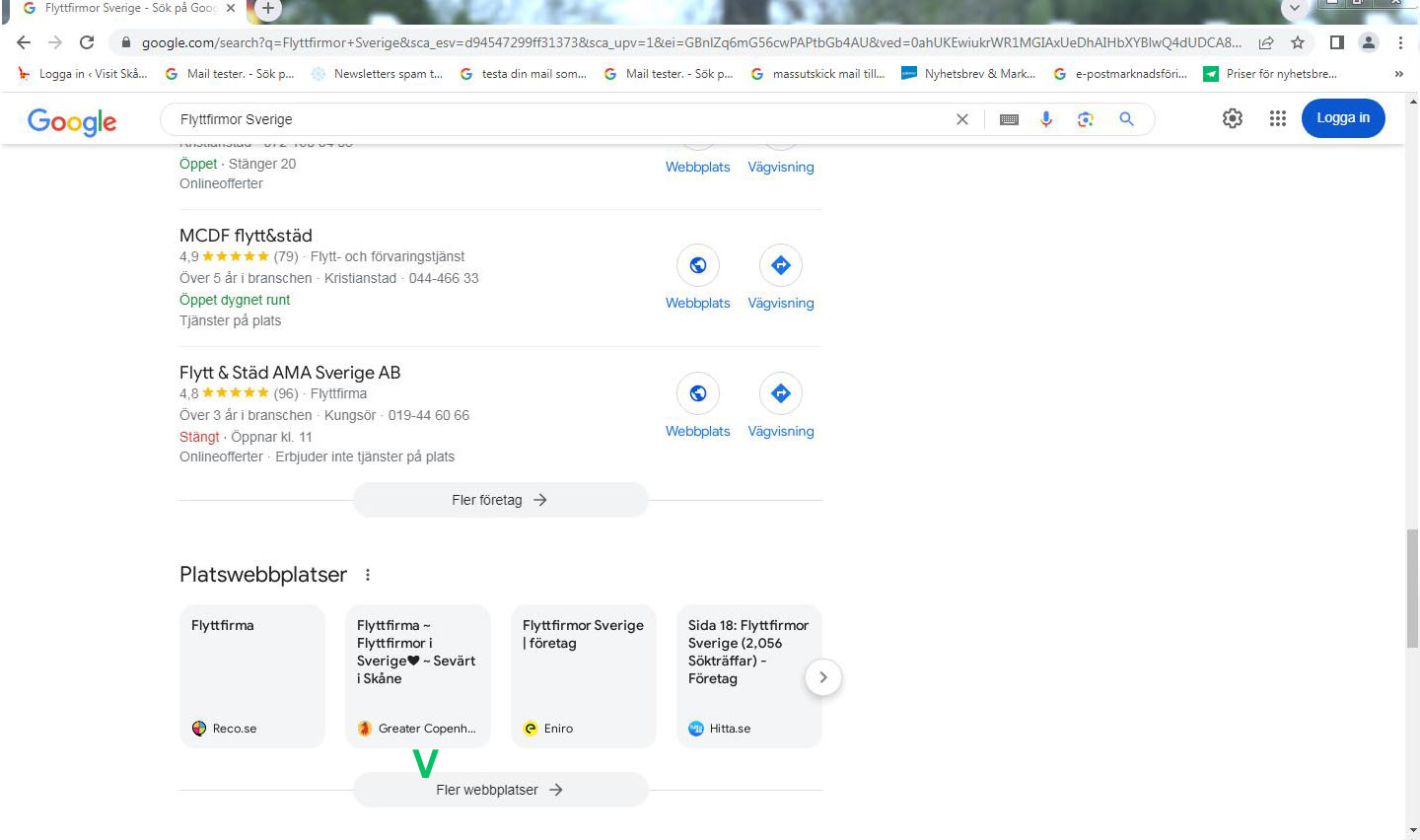The width and height of the screenshot is (1420, 840).
Task: Submit search with magnifier icon
Action: [1126, 119]
